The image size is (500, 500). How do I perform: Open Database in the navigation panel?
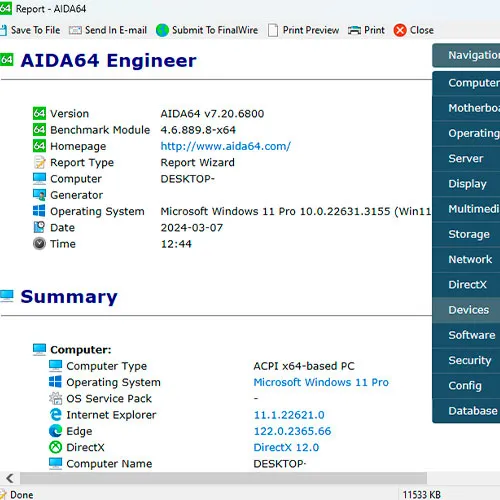point(466,411)
